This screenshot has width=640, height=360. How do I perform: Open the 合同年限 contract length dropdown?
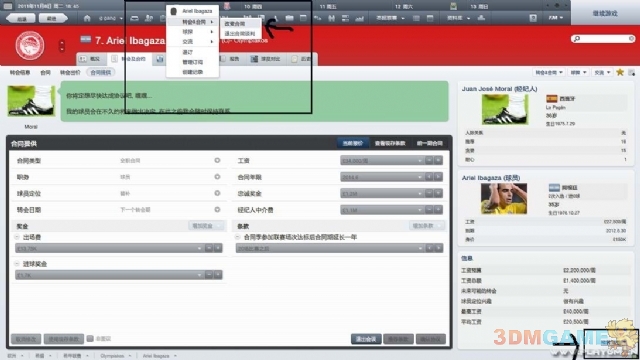(x=382, y=177)
